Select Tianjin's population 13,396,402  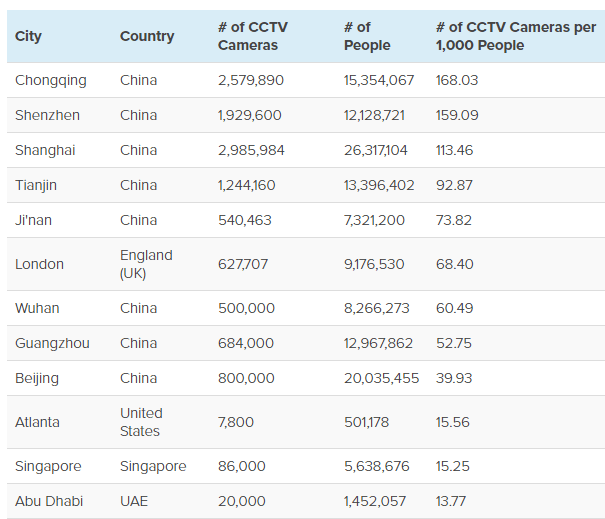point(379,185)
